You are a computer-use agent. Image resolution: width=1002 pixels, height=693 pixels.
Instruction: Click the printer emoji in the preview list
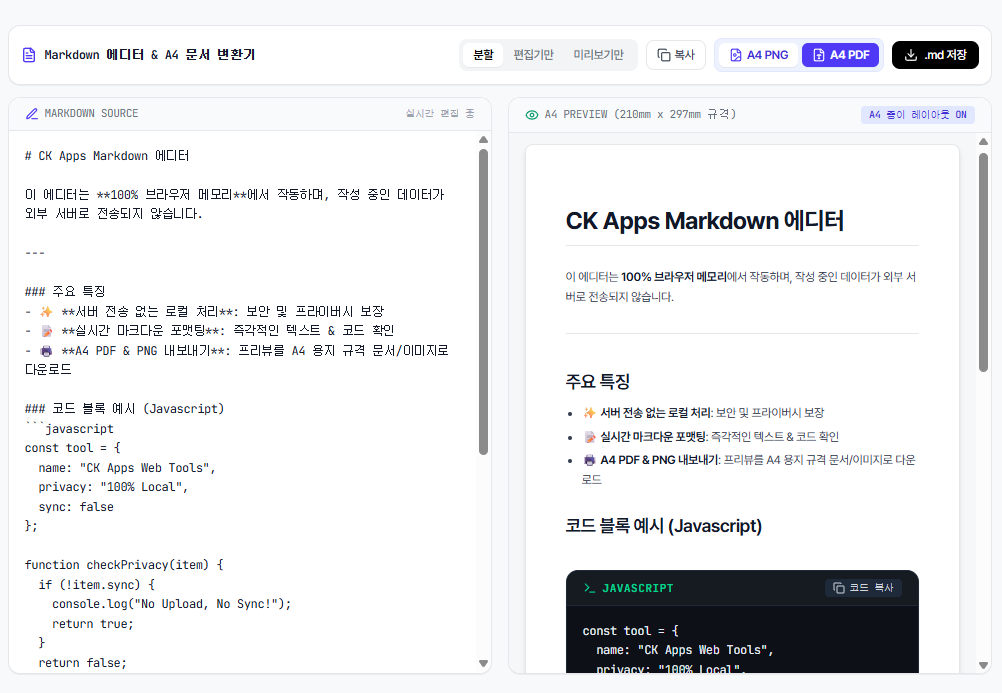[589, 460]
